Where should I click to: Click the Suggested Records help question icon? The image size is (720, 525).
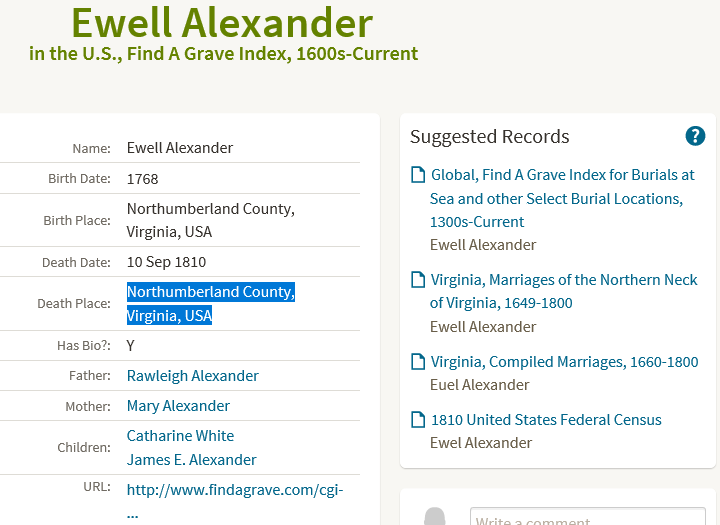(x=695, y=136)
